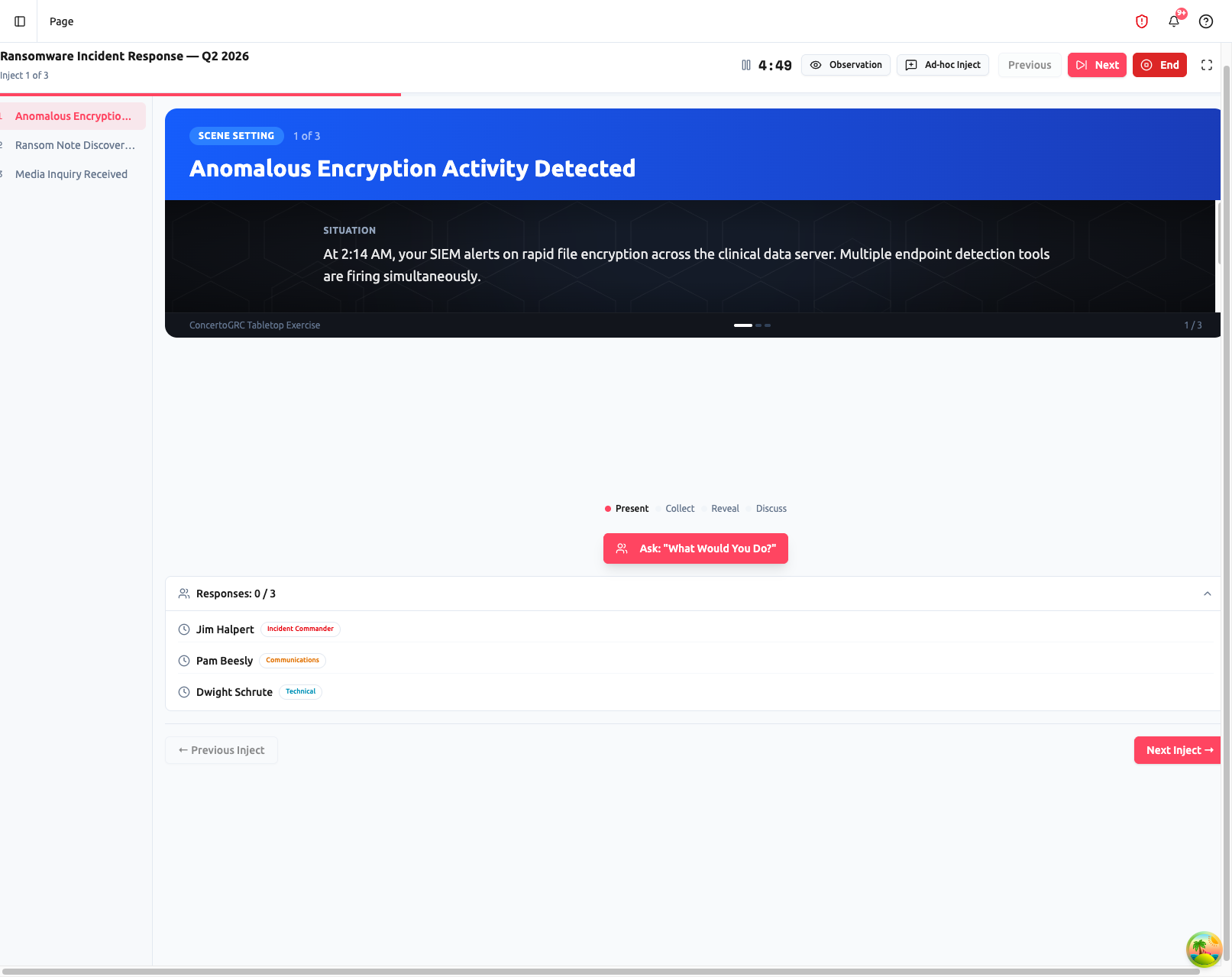Open notifications bell icon
The height and width of the screenshot is (977, 1232).
pyautogui.click(x=1174, y=21)
